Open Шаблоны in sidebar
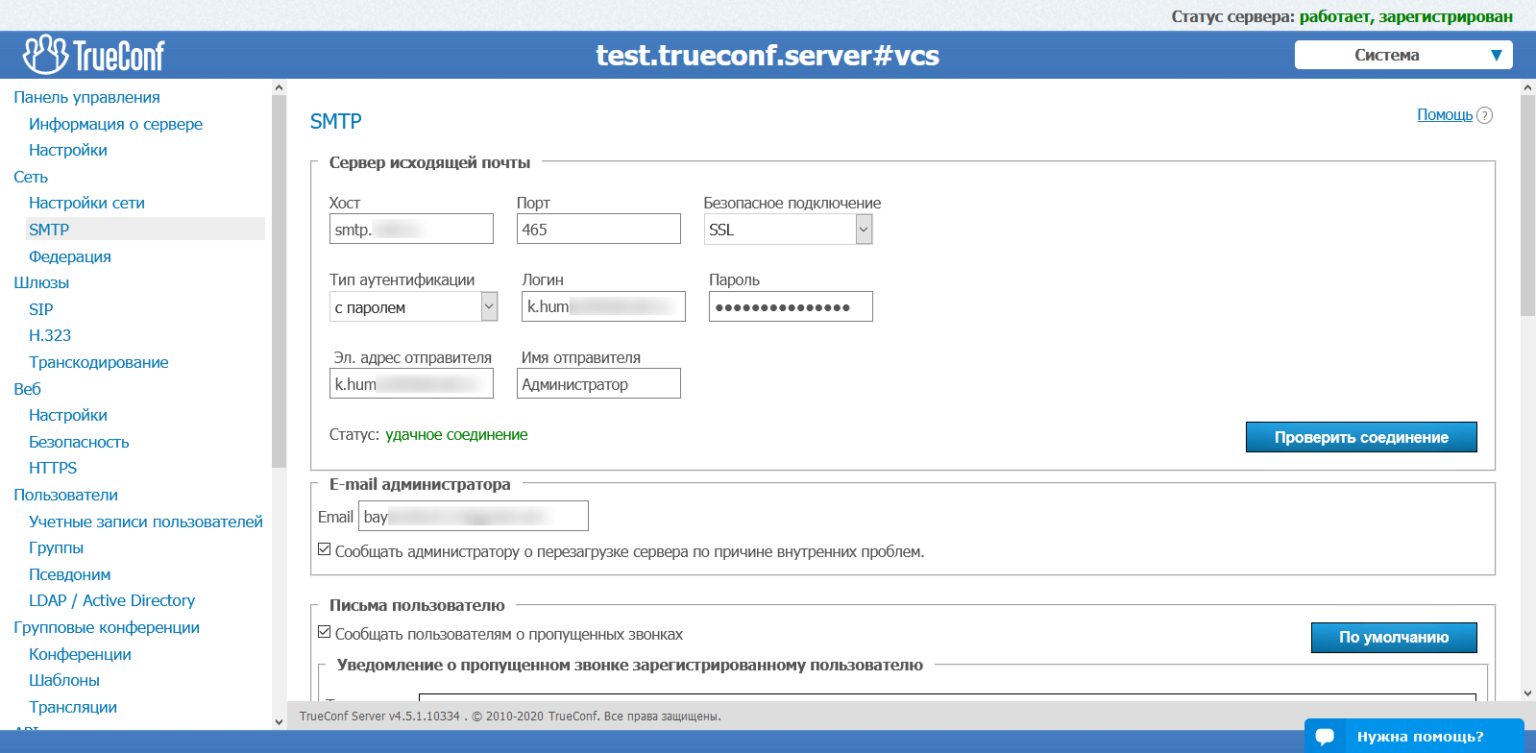1536x753 pixels. (x=64, y=680)
